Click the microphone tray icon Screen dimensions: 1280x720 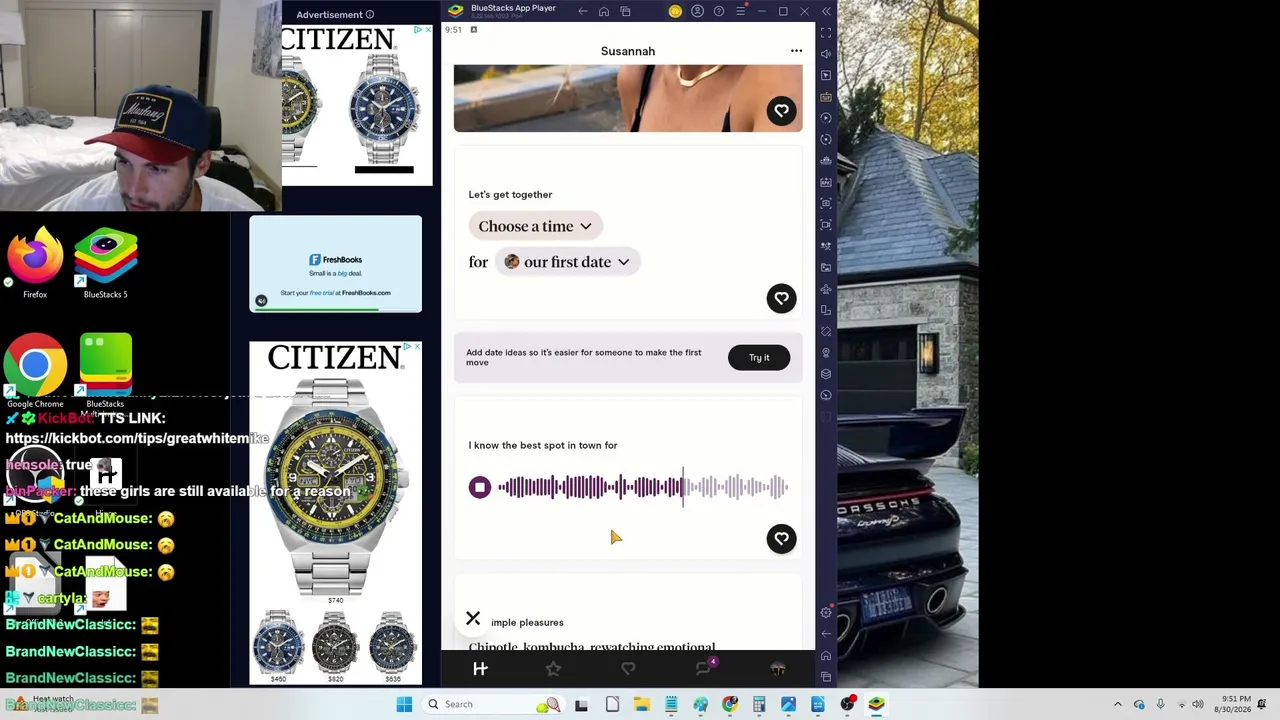click(x=1160, y=704)
